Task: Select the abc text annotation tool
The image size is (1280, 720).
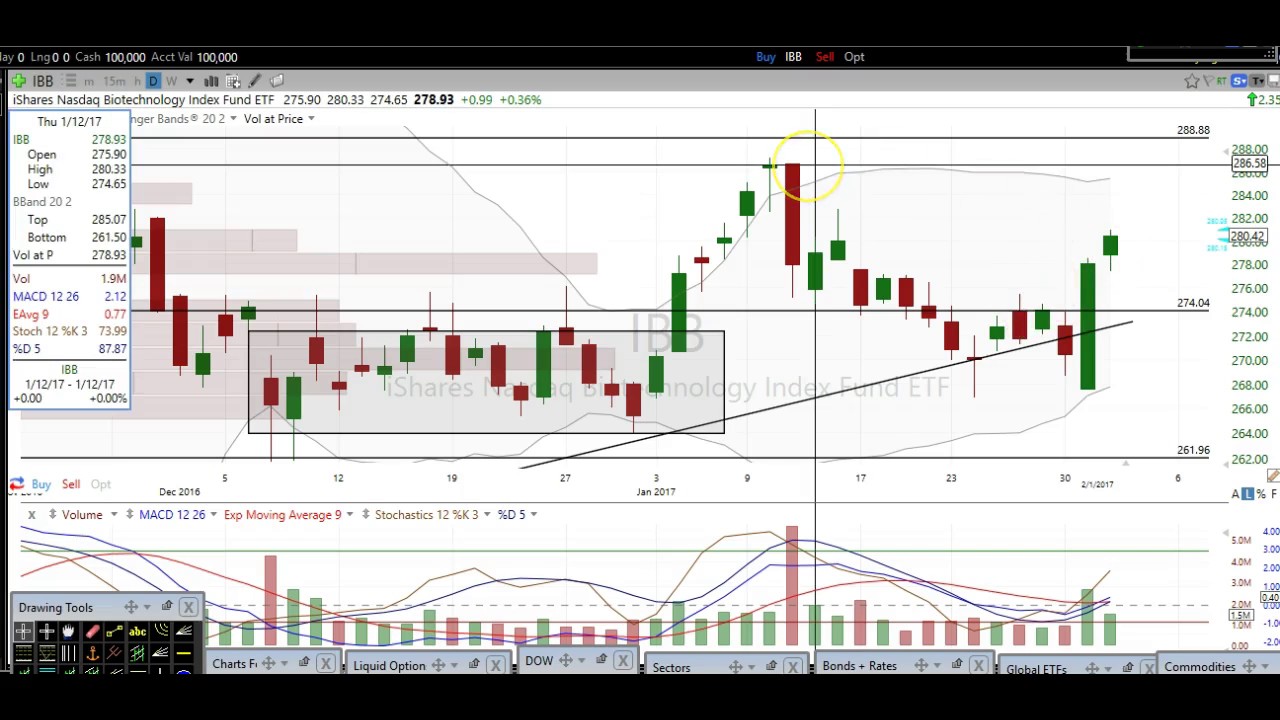Action: (x=137, y=631)
